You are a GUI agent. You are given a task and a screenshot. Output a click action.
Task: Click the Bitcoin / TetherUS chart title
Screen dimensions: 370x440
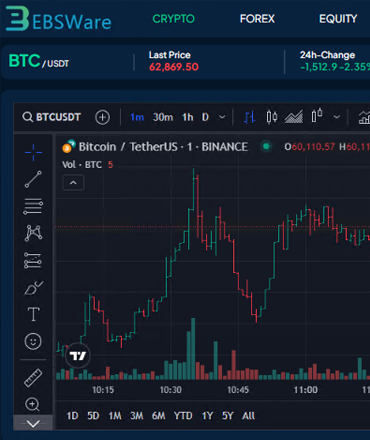point(163,147)
